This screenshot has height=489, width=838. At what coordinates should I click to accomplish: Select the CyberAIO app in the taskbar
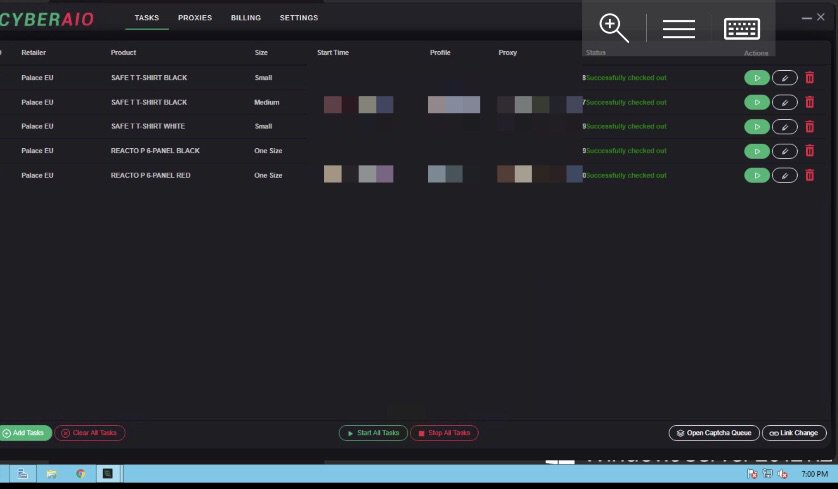point(108,474)
